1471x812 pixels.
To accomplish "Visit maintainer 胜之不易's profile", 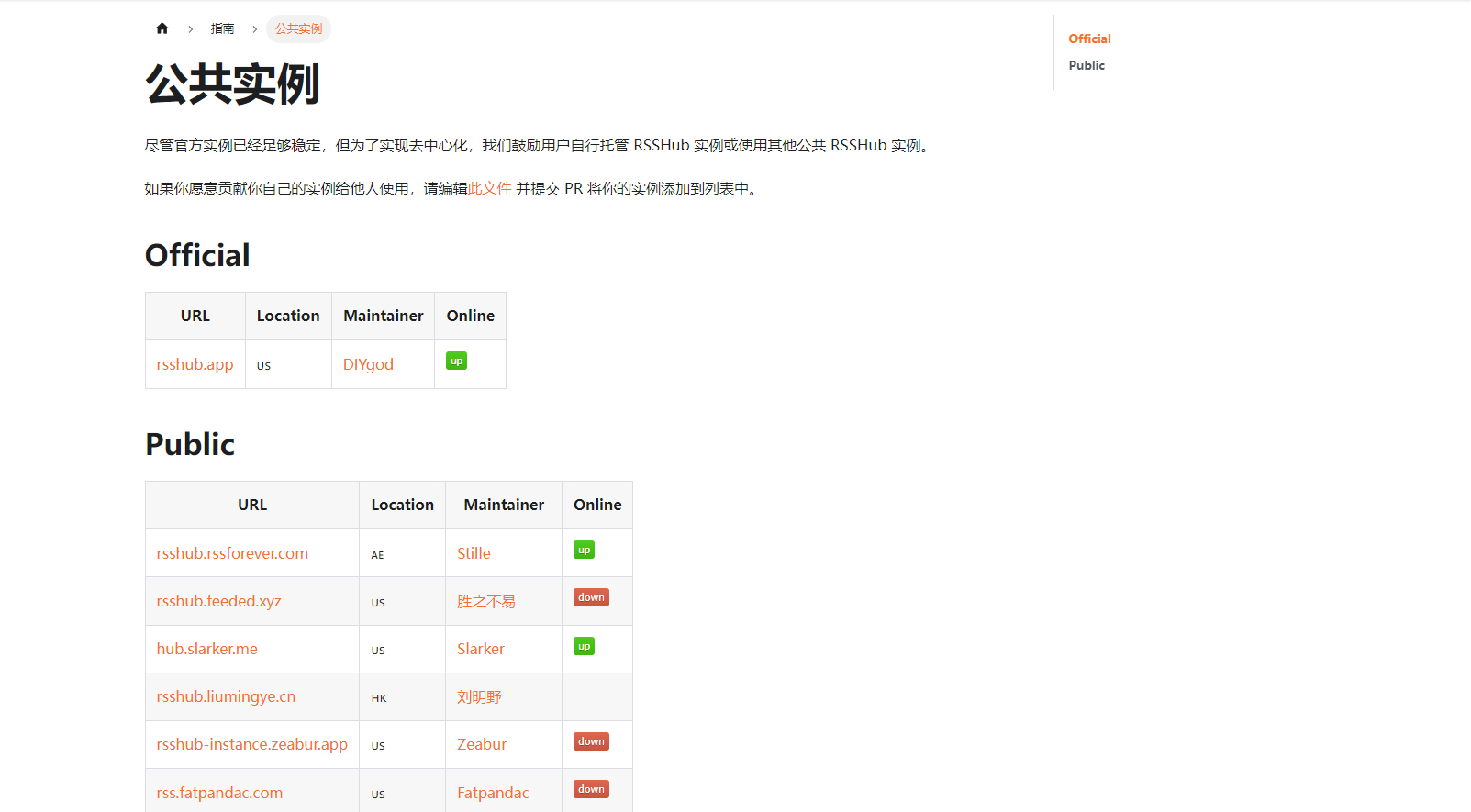I will [486, 601].
